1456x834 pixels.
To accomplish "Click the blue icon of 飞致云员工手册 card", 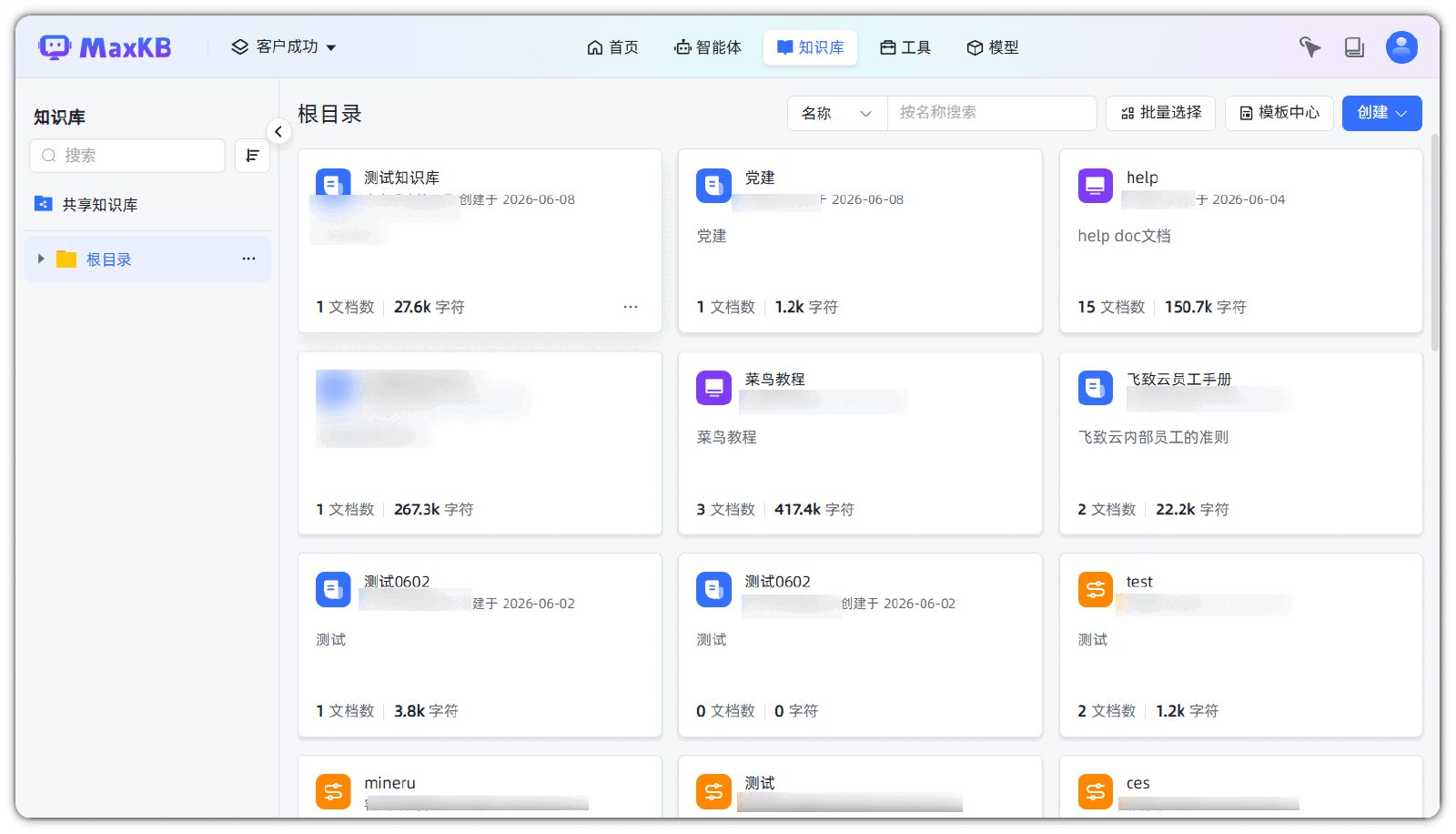I will pos(1095,388).
